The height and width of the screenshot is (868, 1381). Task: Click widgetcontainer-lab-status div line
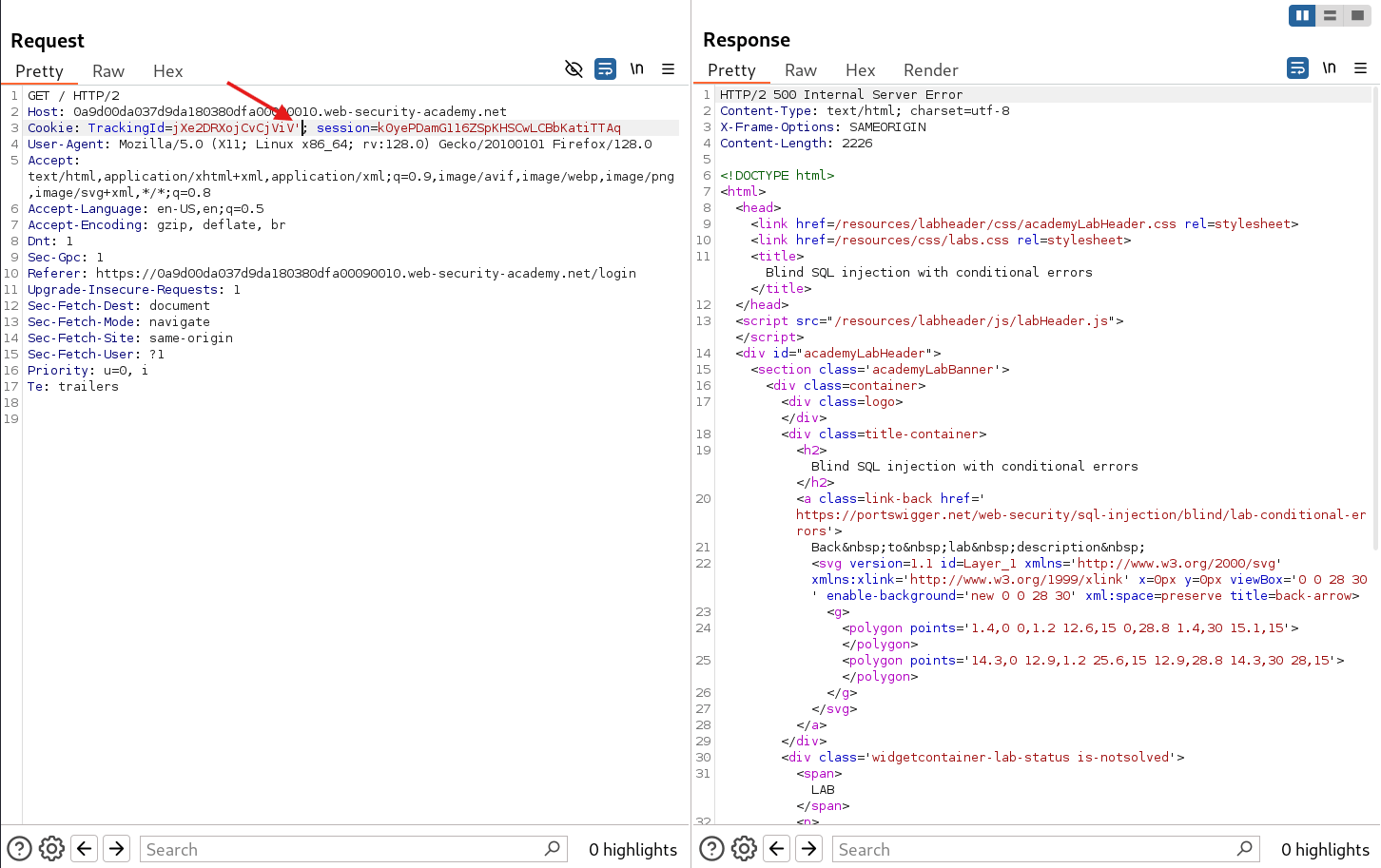pyautogui.click(x=982, y=758)
